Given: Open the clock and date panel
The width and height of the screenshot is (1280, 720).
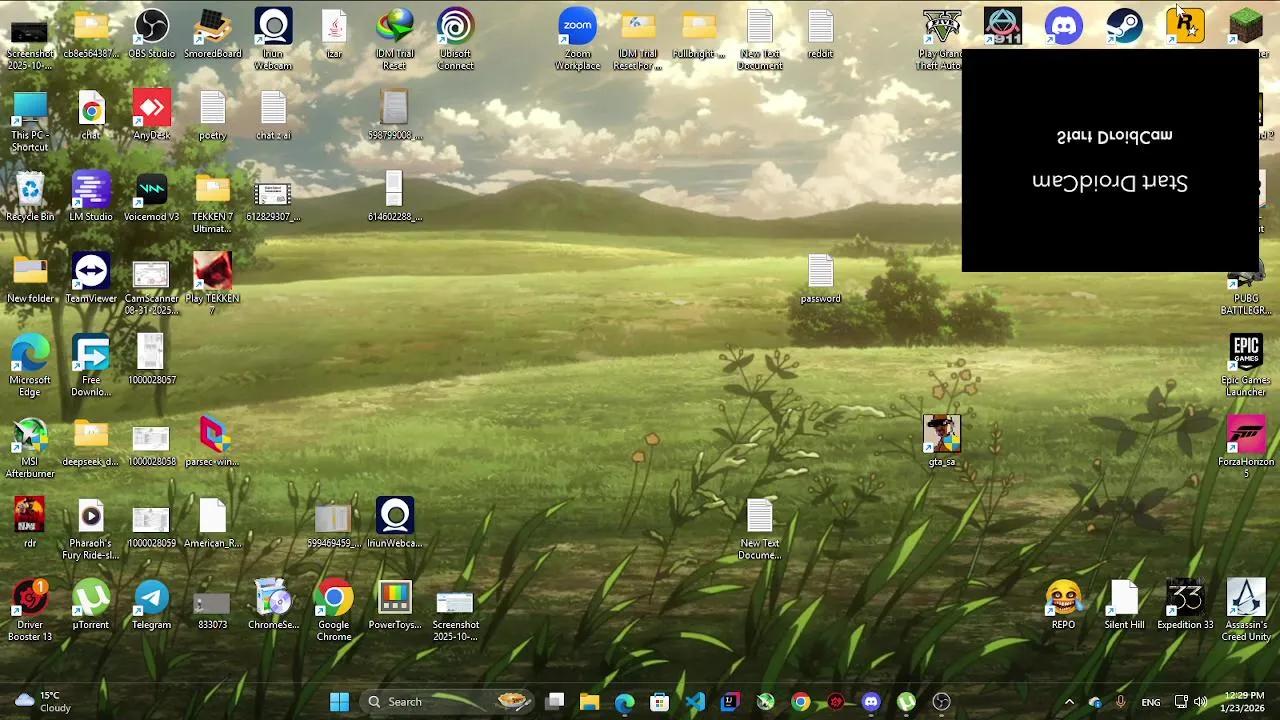Looking at the screenshot, I should click(1244, 702).
